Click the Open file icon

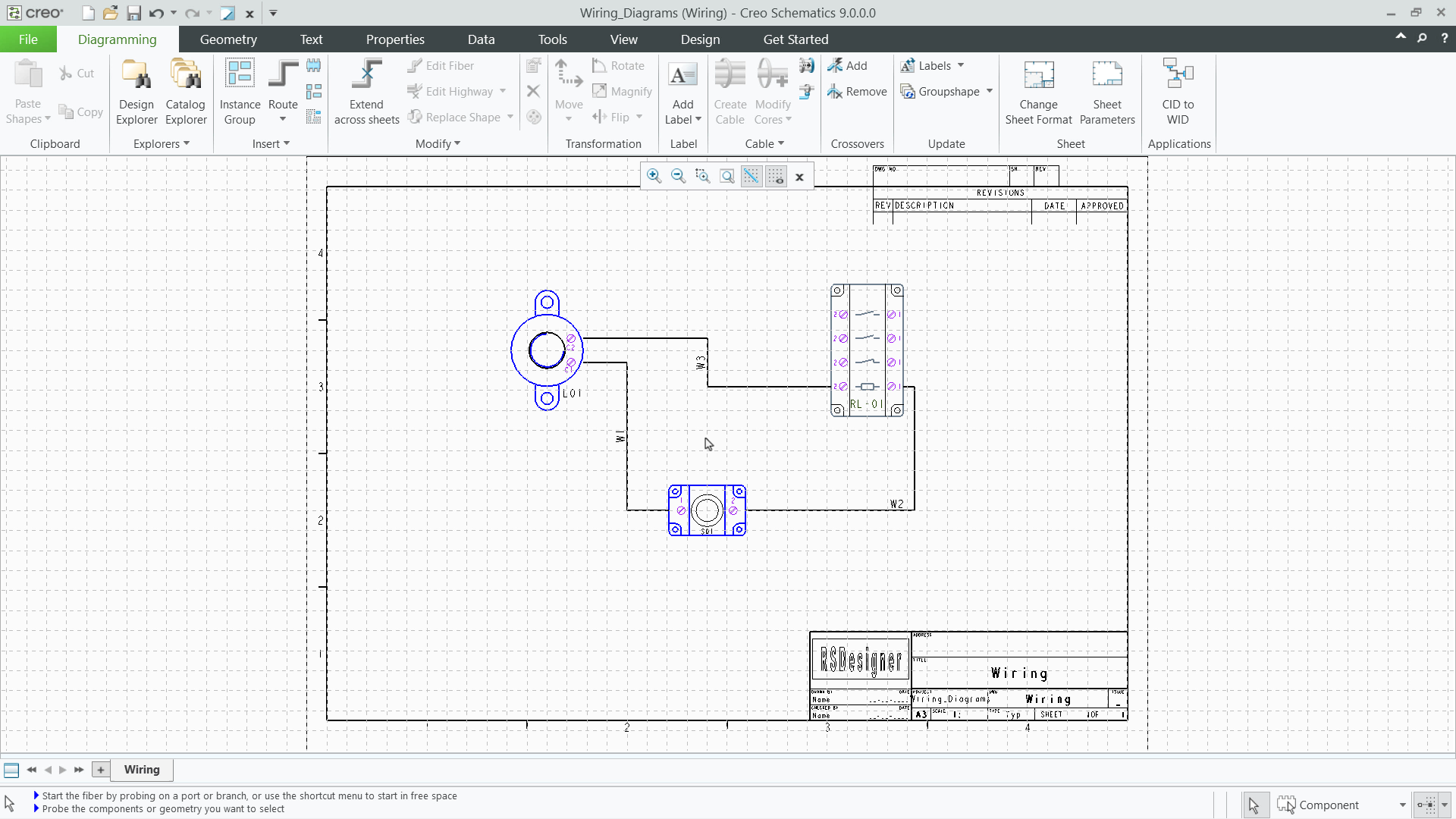click(x=111, y=13)
